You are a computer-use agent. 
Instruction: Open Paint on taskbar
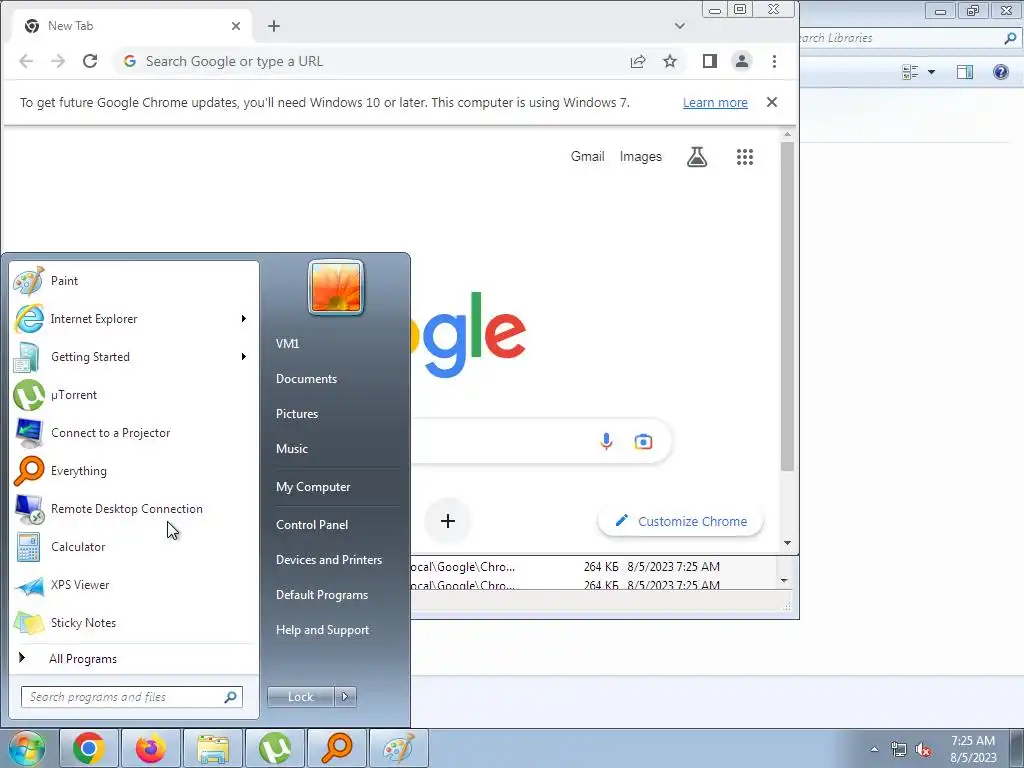click(398, 748)
